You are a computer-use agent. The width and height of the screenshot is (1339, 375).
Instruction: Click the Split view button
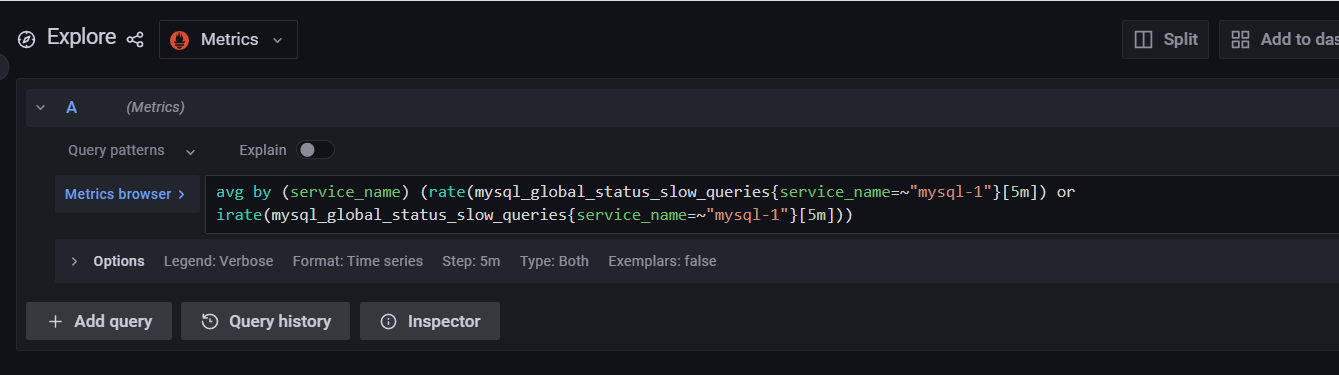tap(1166, 39)
